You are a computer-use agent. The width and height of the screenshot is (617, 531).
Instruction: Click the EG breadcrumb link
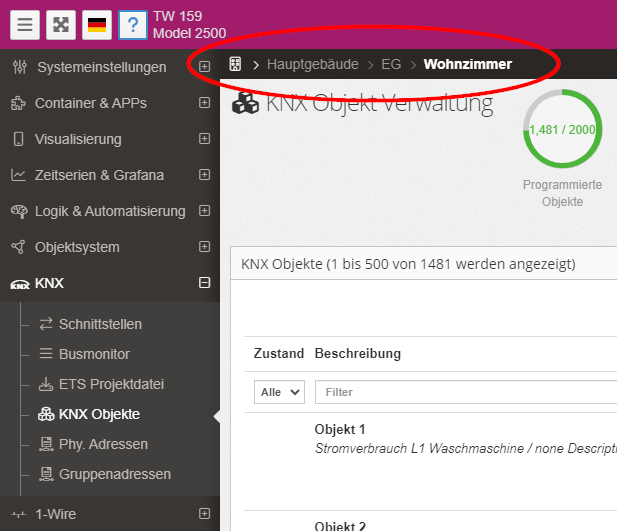coord(391,64)
